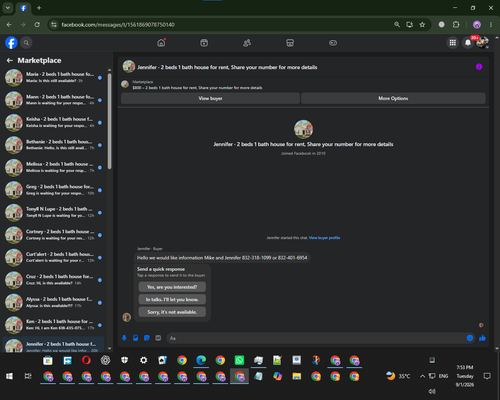This screenshot has height=400, width=500.
Task: Send 'Yes, are you interested?' quick response
Action: pos(172,287)
